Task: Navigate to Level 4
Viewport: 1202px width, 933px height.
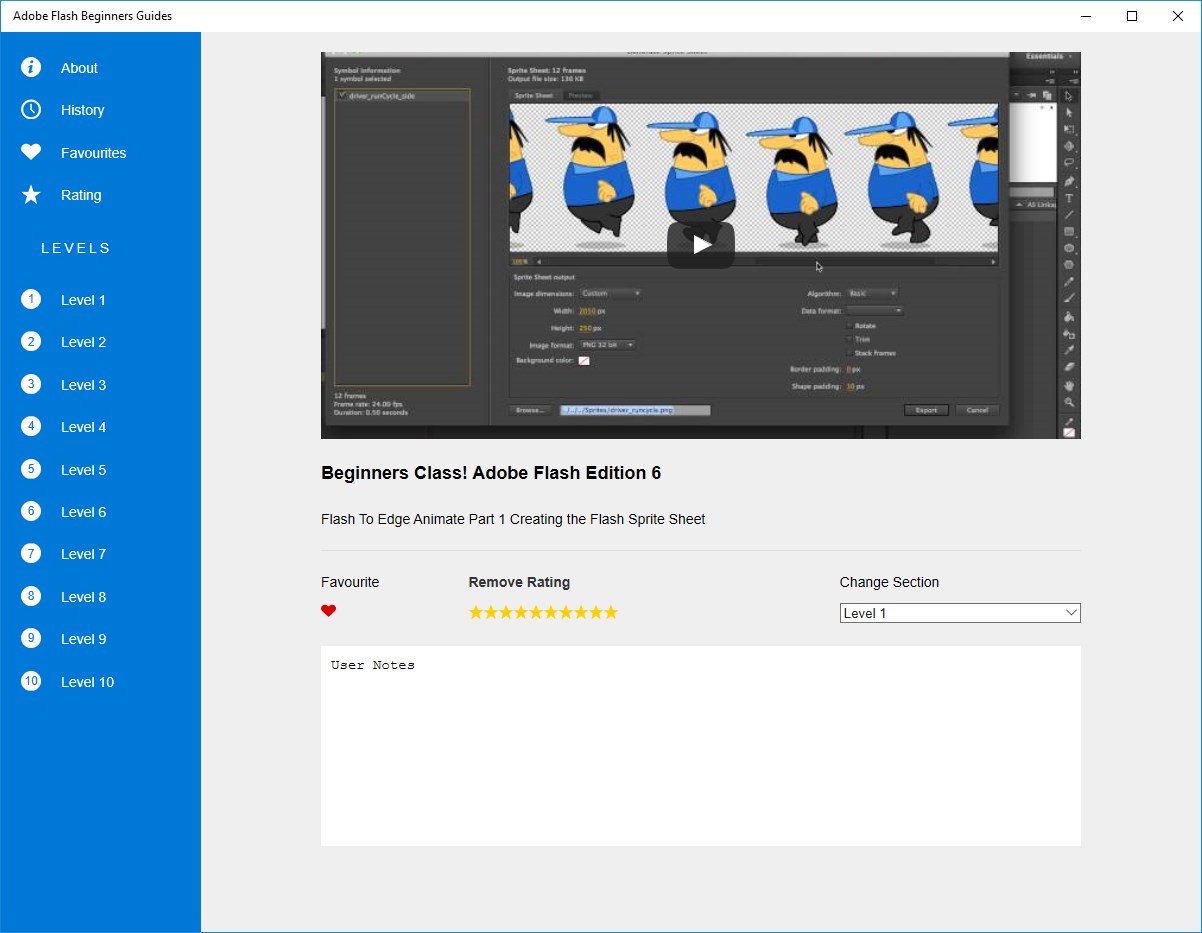Action: (83, 427)
